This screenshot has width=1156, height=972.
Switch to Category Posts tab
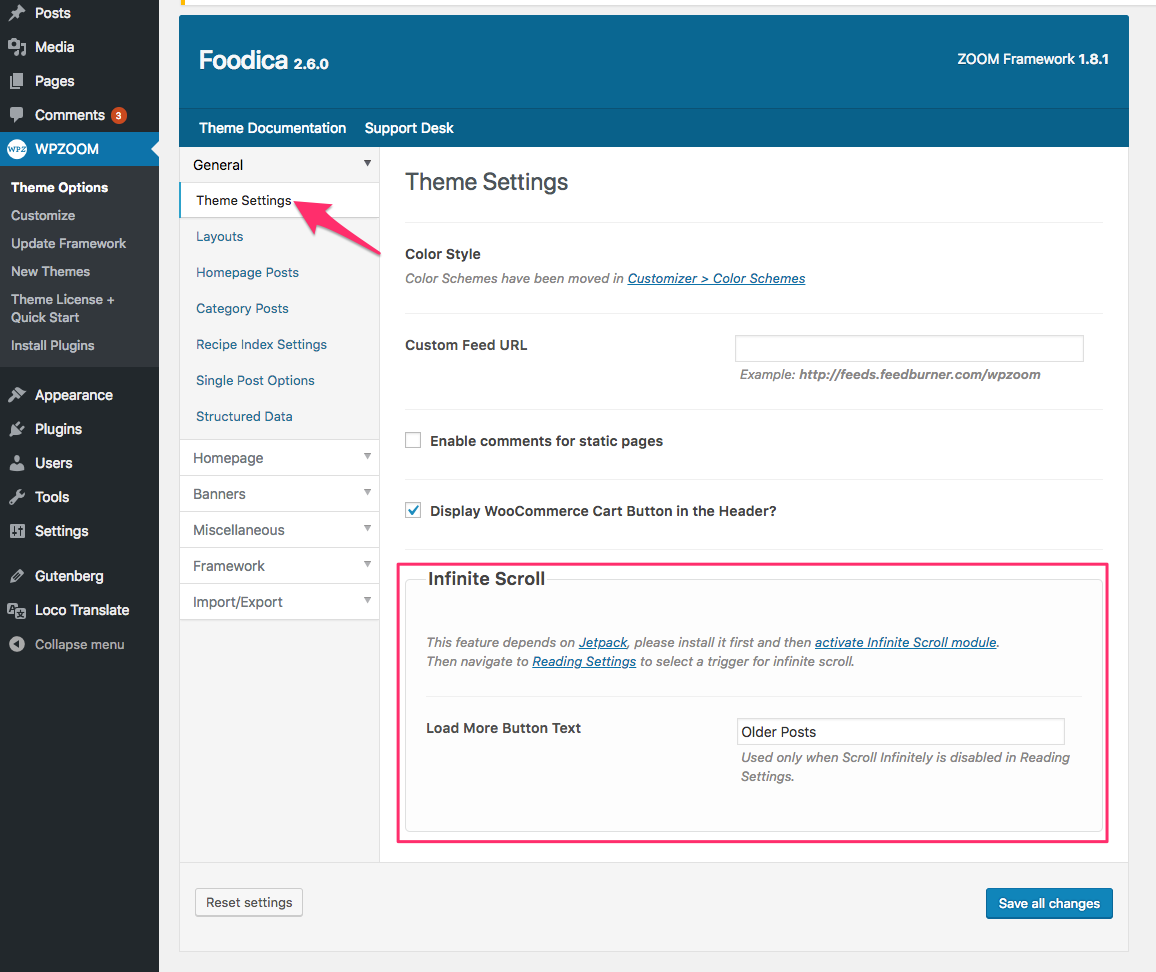tap(243, 308)
